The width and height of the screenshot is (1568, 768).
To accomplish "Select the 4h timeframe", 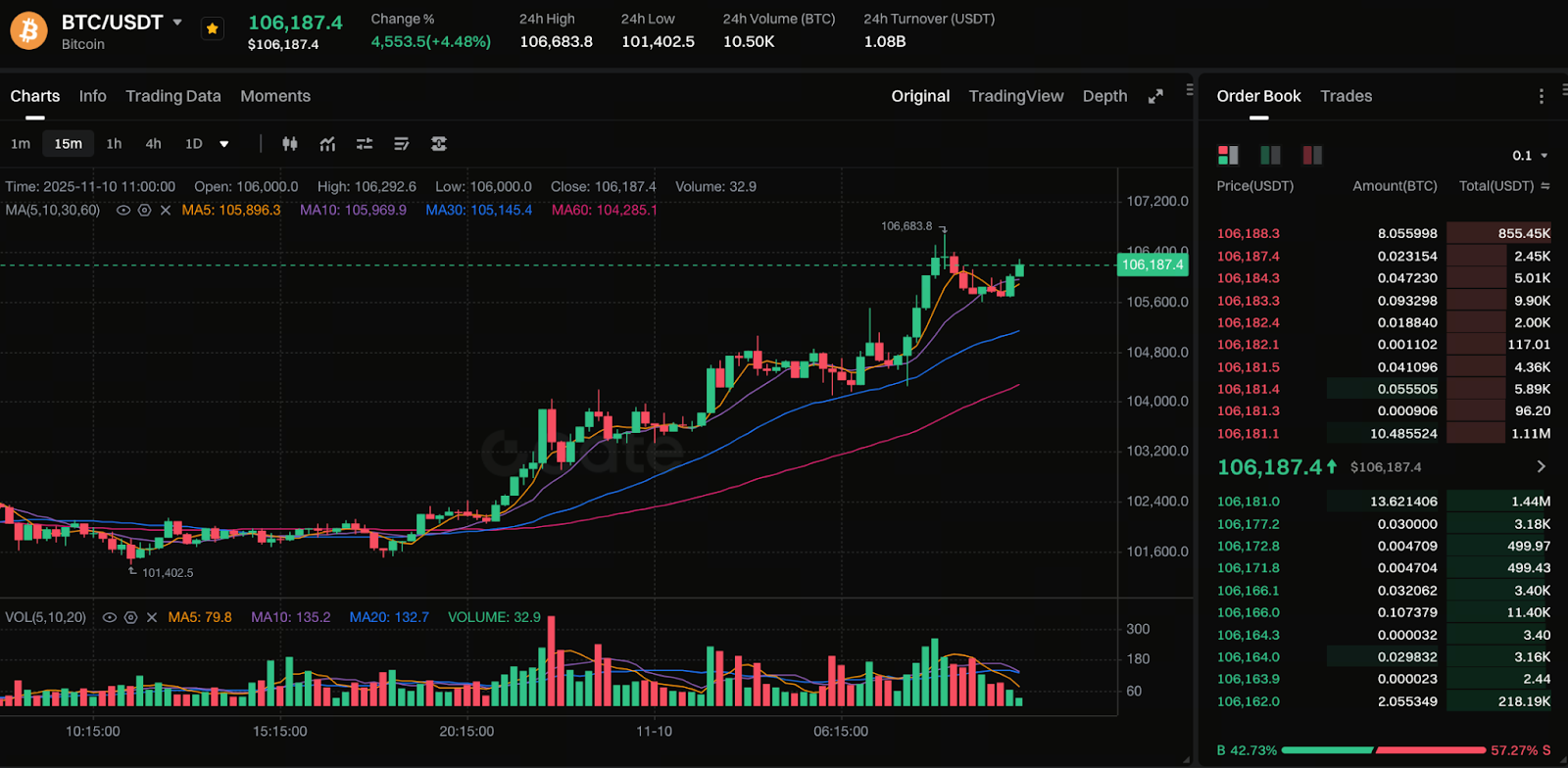I will [153, 144].
